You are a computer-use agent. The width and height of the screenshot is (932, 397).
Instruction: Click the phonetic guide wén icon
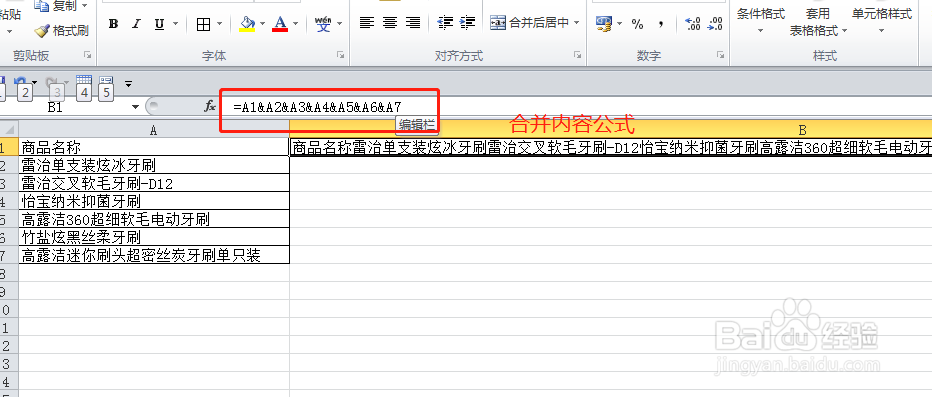click(323, 24)
